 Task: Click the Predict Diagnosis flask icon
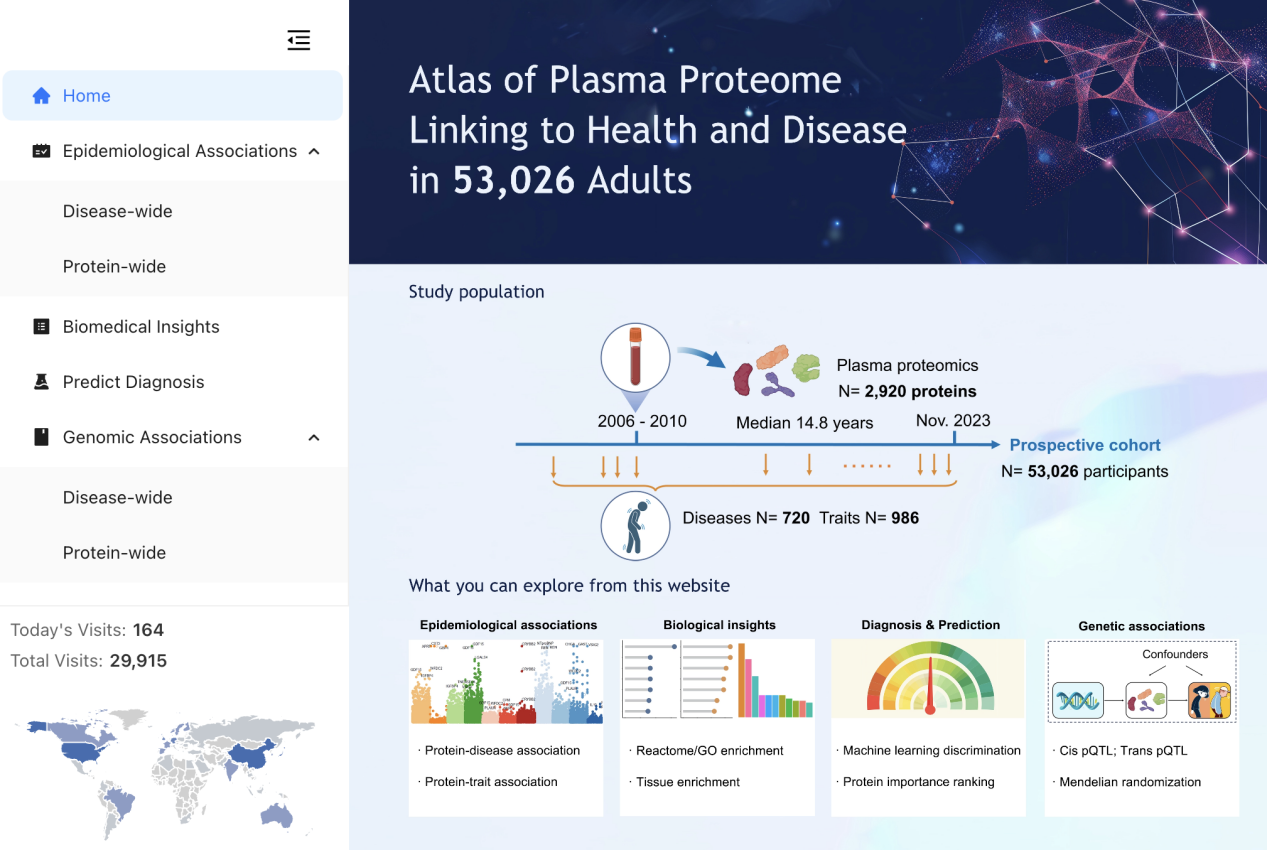pos(41,382)
